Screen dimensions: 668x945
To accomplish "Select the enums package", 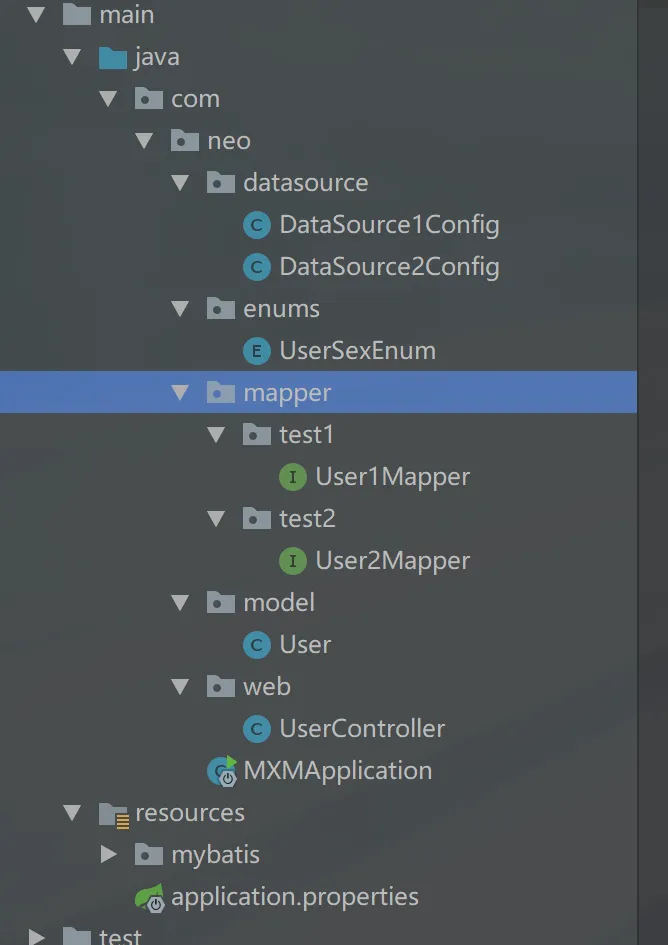I will 281,309.
